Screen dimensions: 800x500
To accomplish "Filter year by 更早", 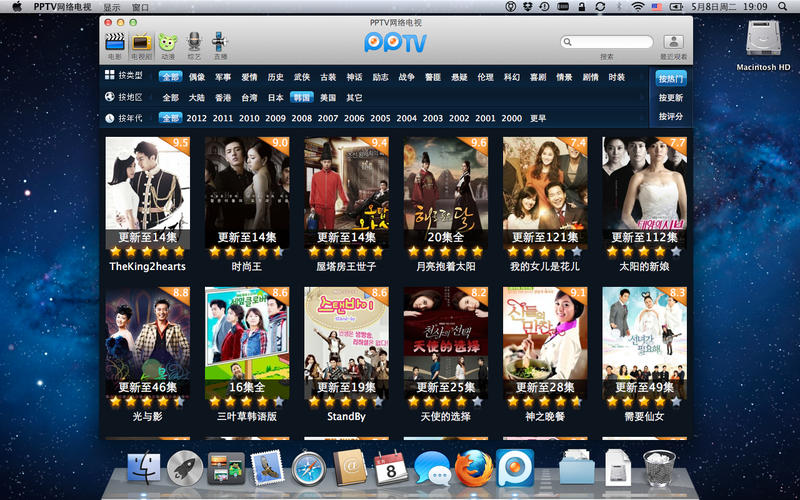I will tap(538, 118).
